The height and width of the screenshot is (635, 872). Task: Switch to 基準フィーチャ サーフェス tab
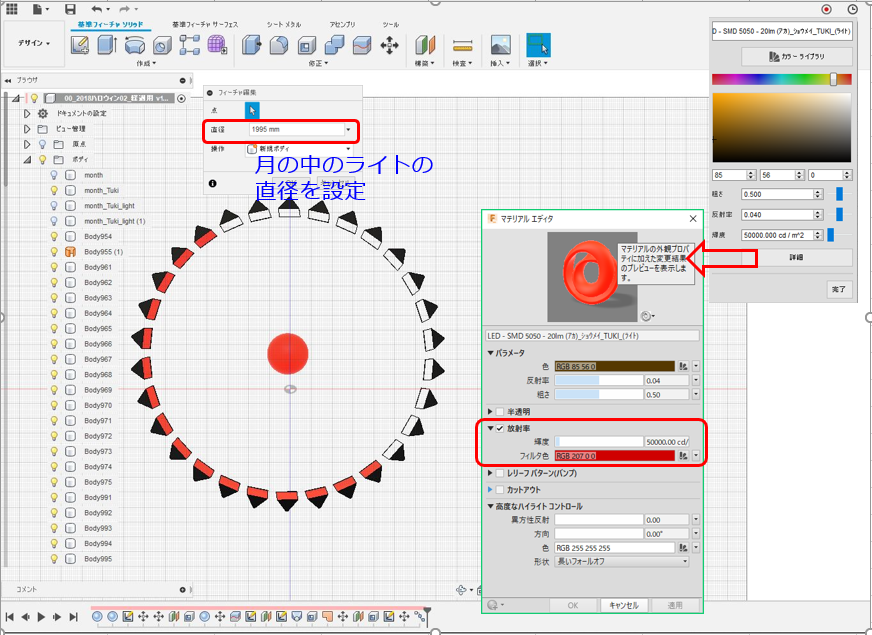coord(205,24)
